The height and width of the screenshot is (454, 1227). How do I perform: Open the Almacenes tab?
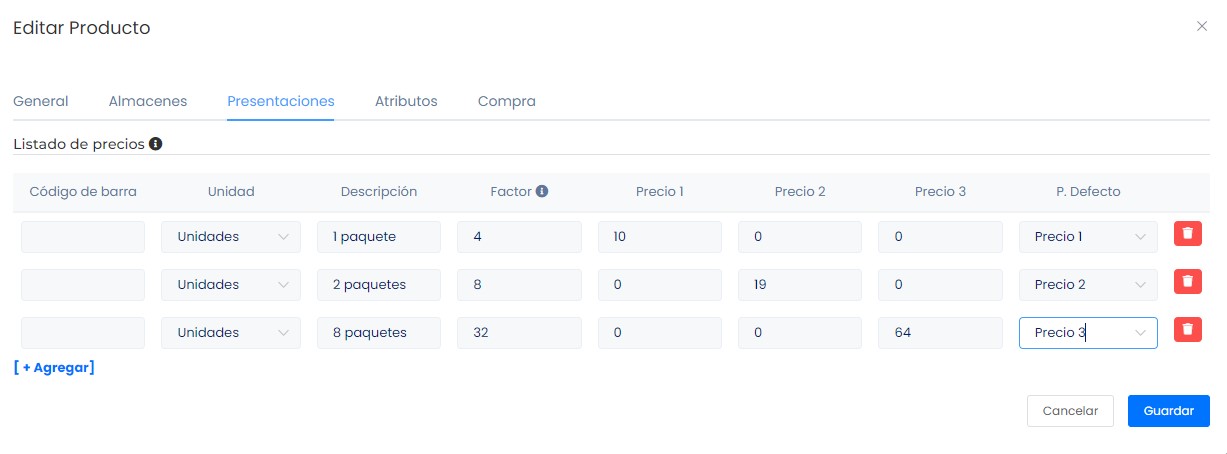[147, 101]
